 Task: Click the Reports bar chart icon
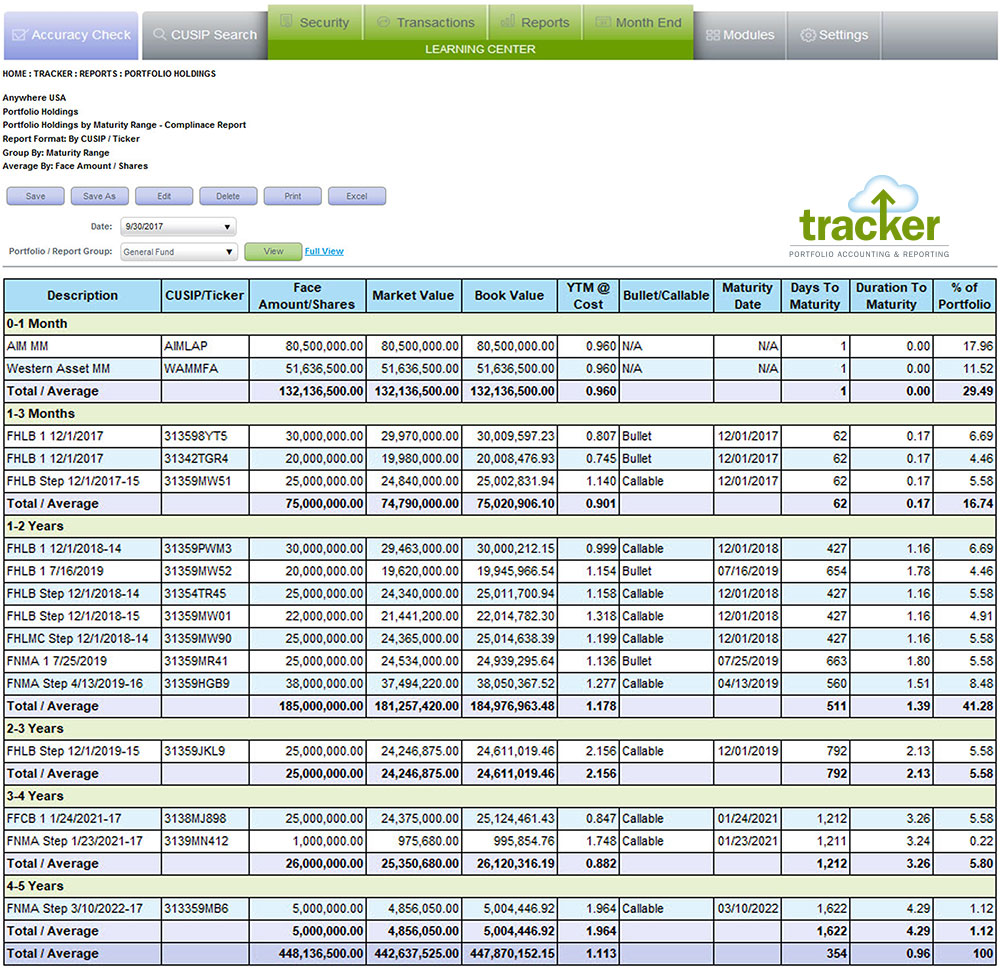[508, 22]
